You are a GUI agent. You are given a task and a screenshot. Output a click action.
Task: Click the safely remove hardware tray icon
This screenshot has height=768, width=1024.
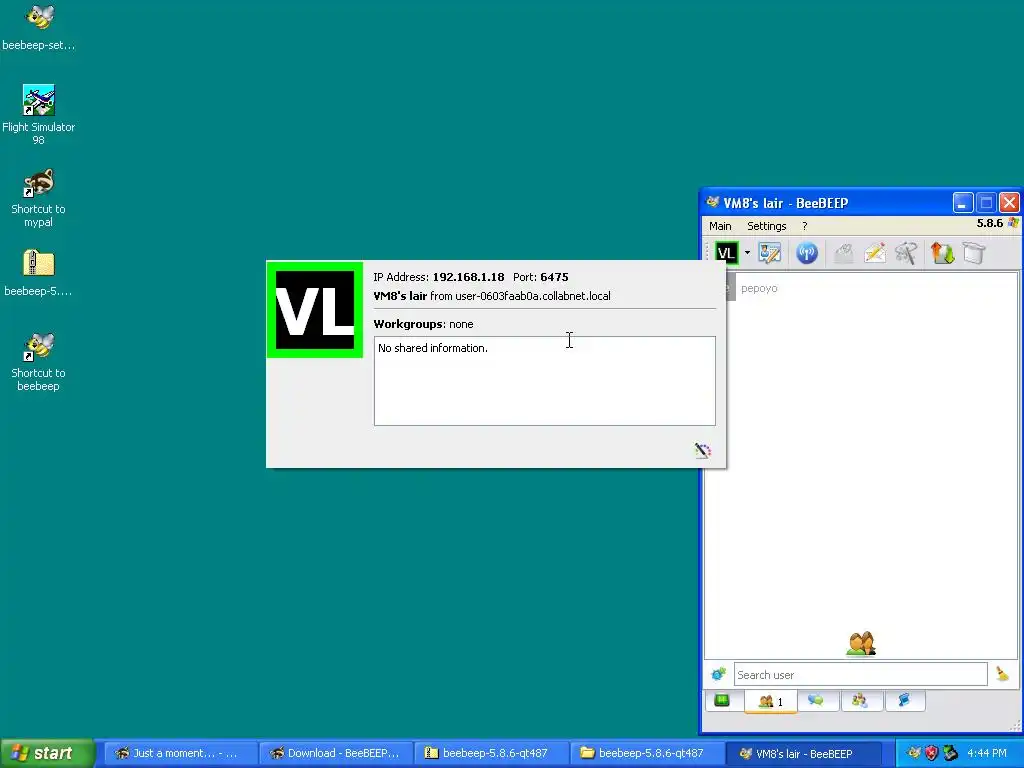[x=950, y=753]
